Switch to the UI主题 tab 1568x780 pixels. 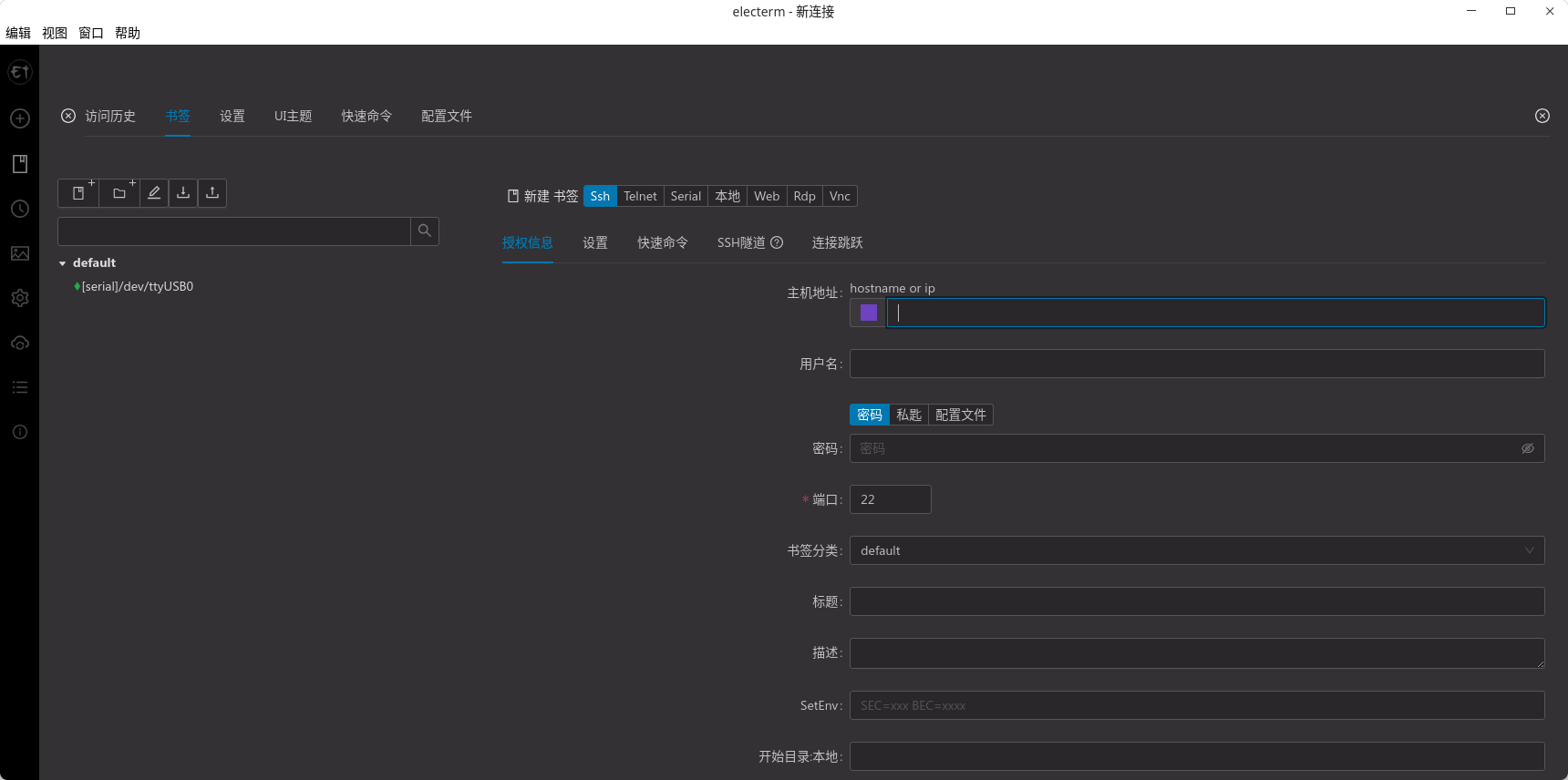tap(293, 116)
